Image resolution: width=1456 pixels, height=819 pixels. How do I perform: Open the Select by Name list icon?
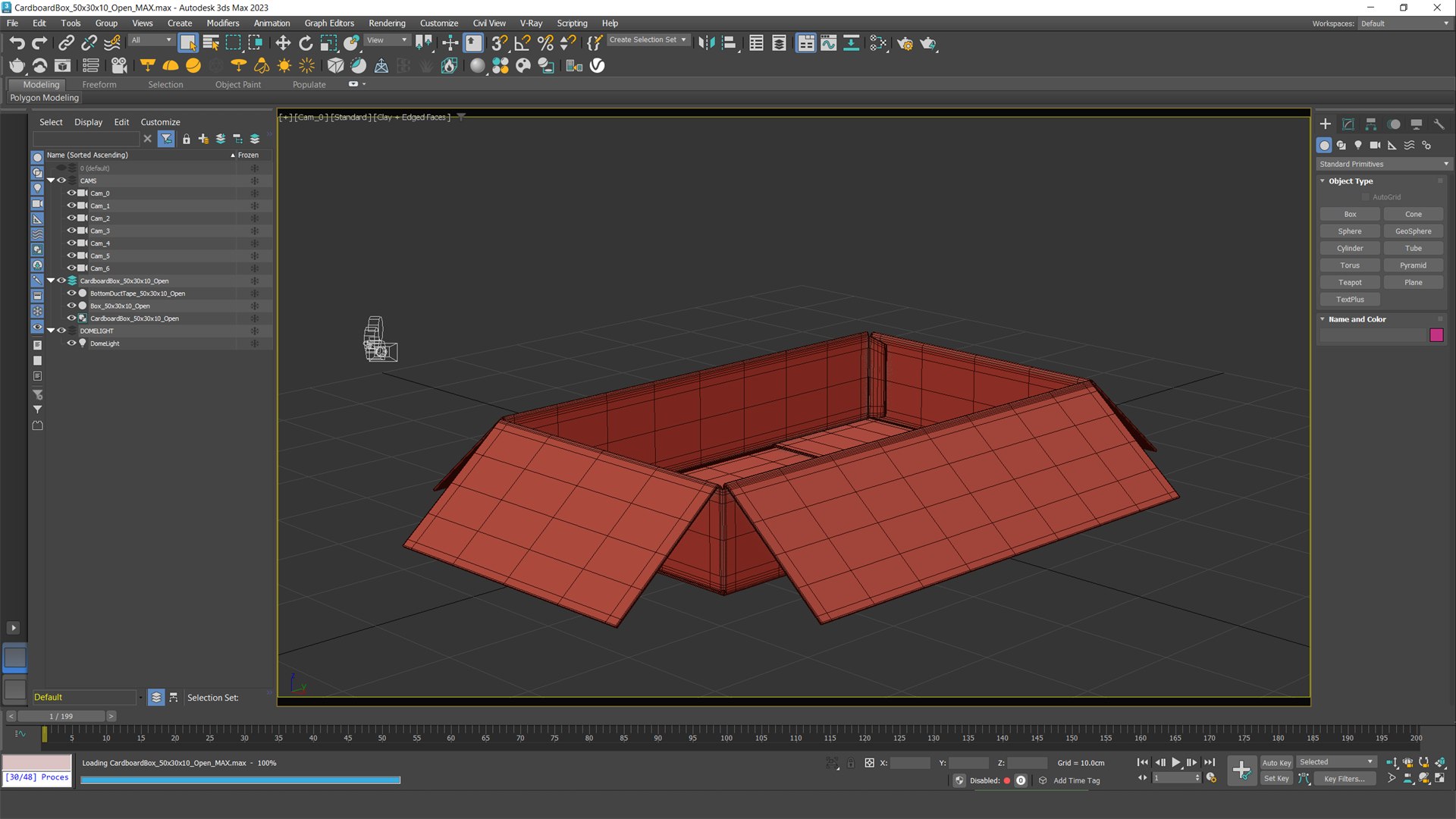tap(211, 43)
